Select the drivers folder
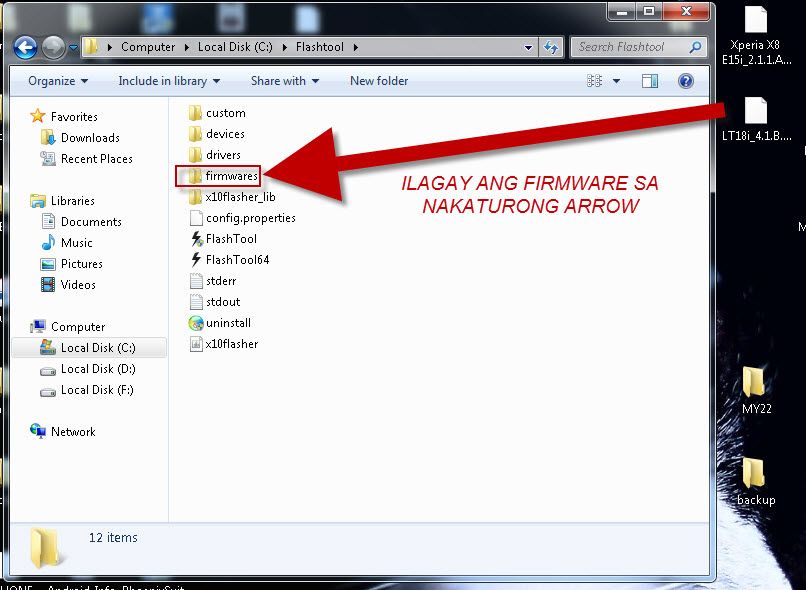 click(214, 155)
